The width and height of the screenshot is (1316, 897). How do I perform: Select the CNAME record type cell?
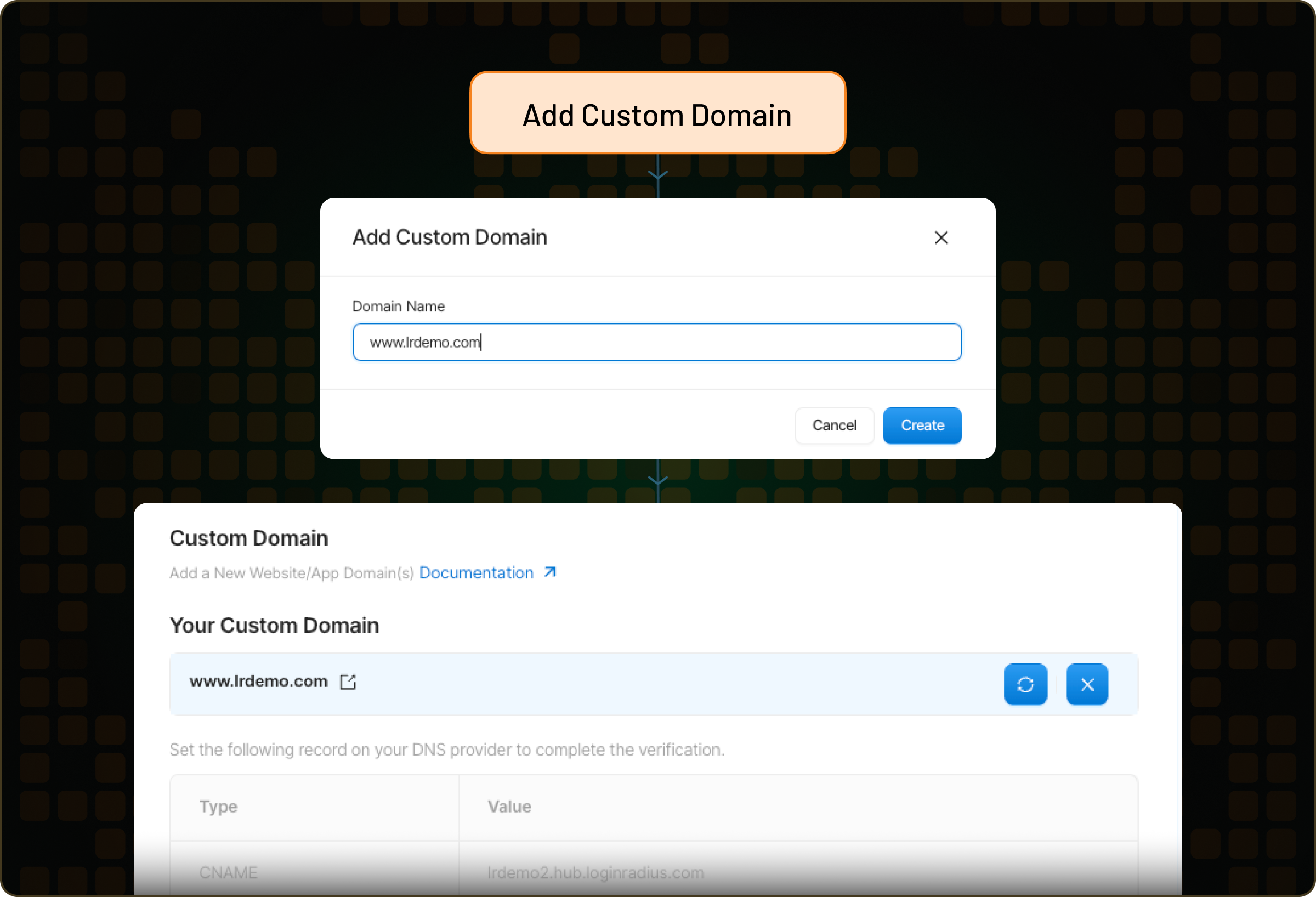(x=228, y=872)
